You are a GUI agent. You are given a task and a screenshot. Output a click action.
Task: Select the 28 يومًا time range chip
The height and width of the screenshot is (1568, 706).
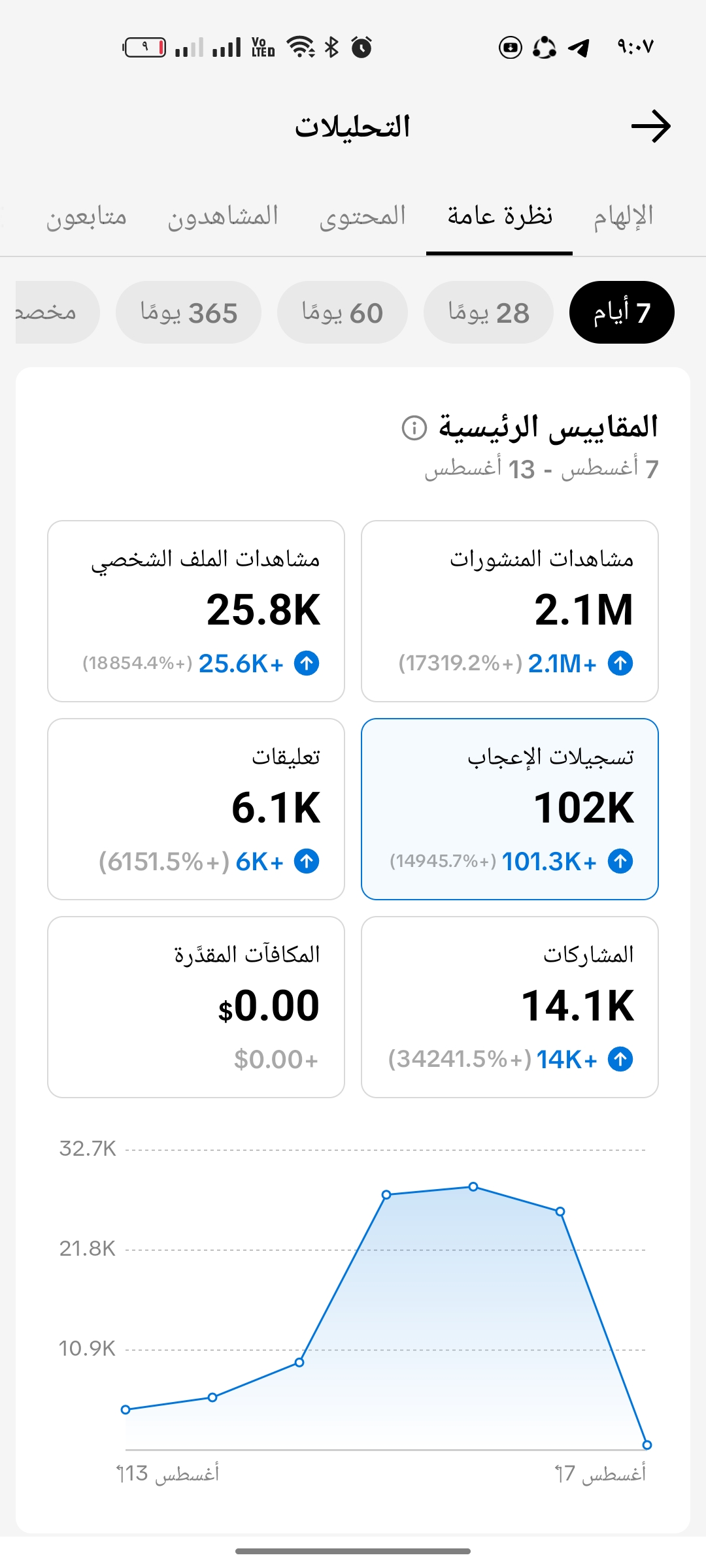click(x=488, y=312)
